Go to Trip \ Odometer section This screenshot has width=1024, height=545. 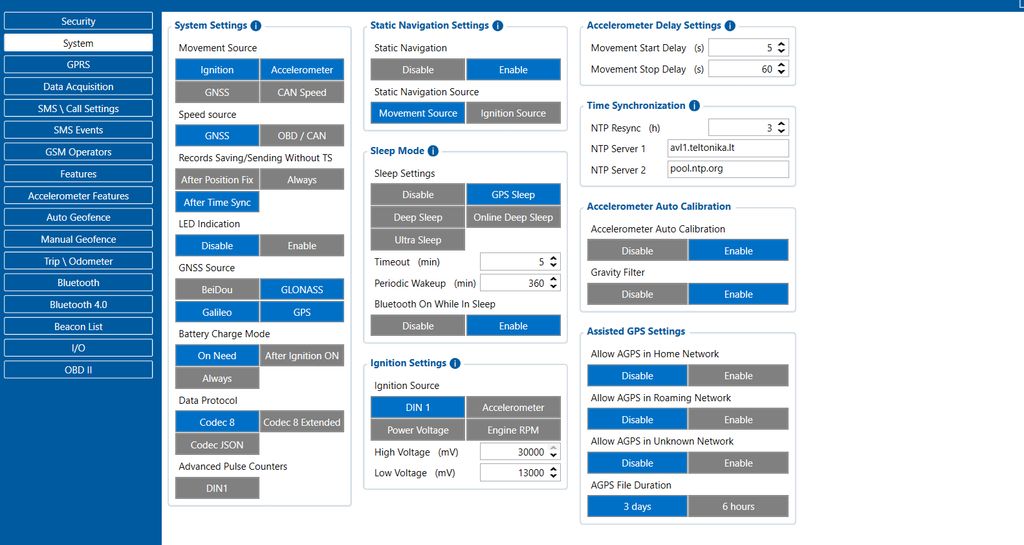78,261
